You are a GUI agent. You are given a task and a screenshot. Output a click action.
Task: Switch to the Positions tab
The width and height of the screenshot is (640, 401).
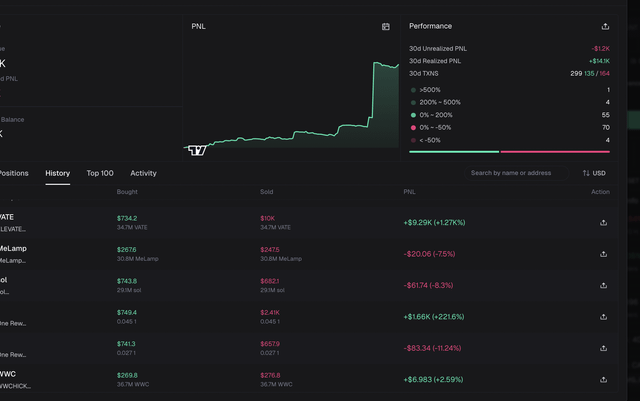coord(14,173)
